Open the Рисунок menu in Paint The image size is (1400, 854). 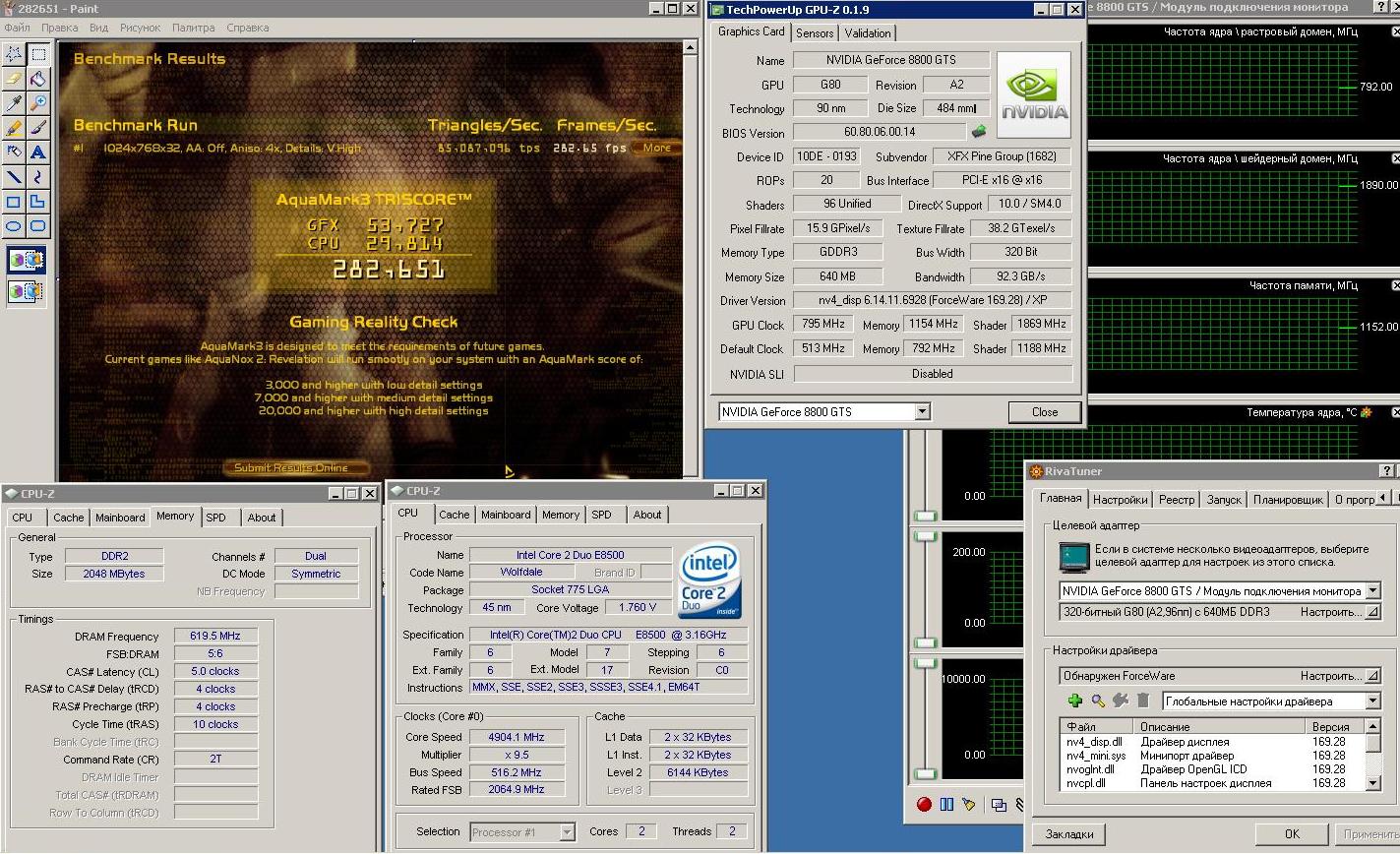(x=139, y=28)
